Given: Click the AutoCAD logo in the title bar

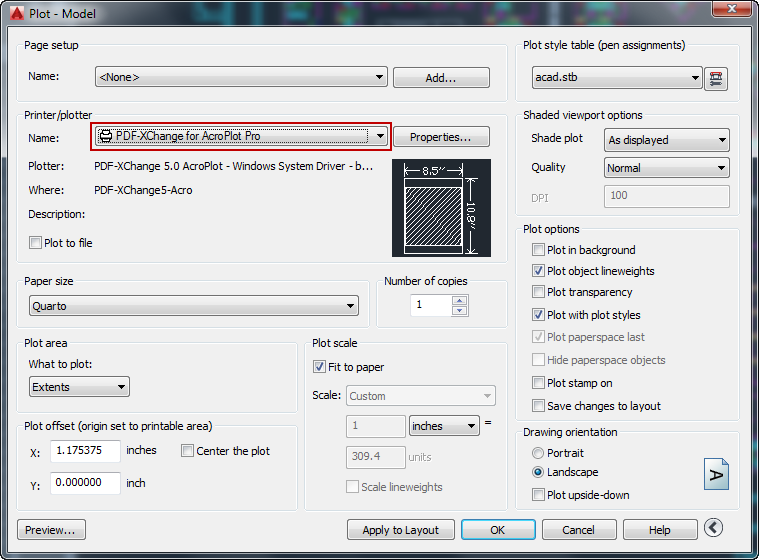Looking at the screenshot, I should click(x=17, y=13).
